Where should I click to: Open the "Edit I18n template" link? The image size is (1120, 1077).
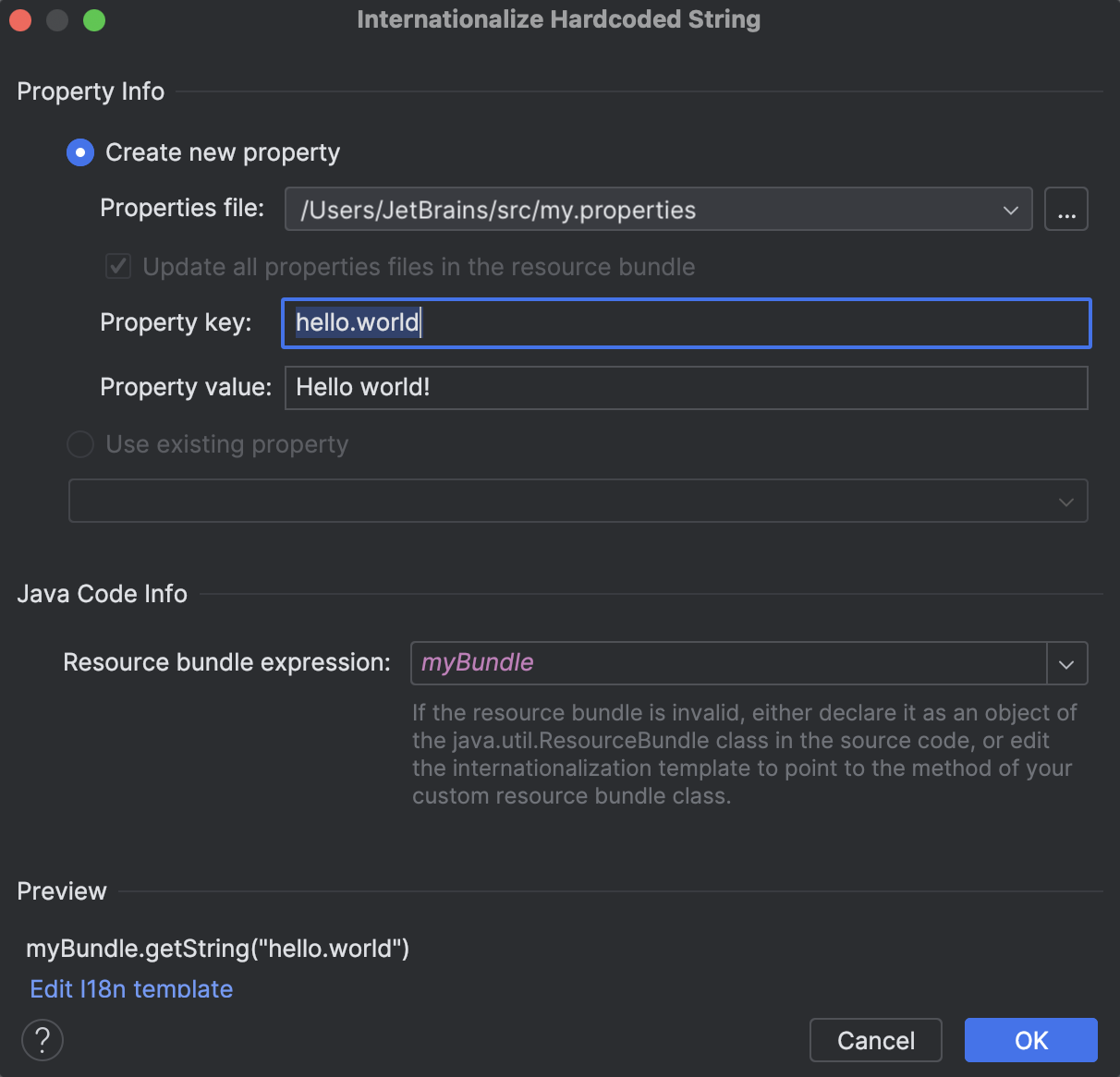(130, 988)
